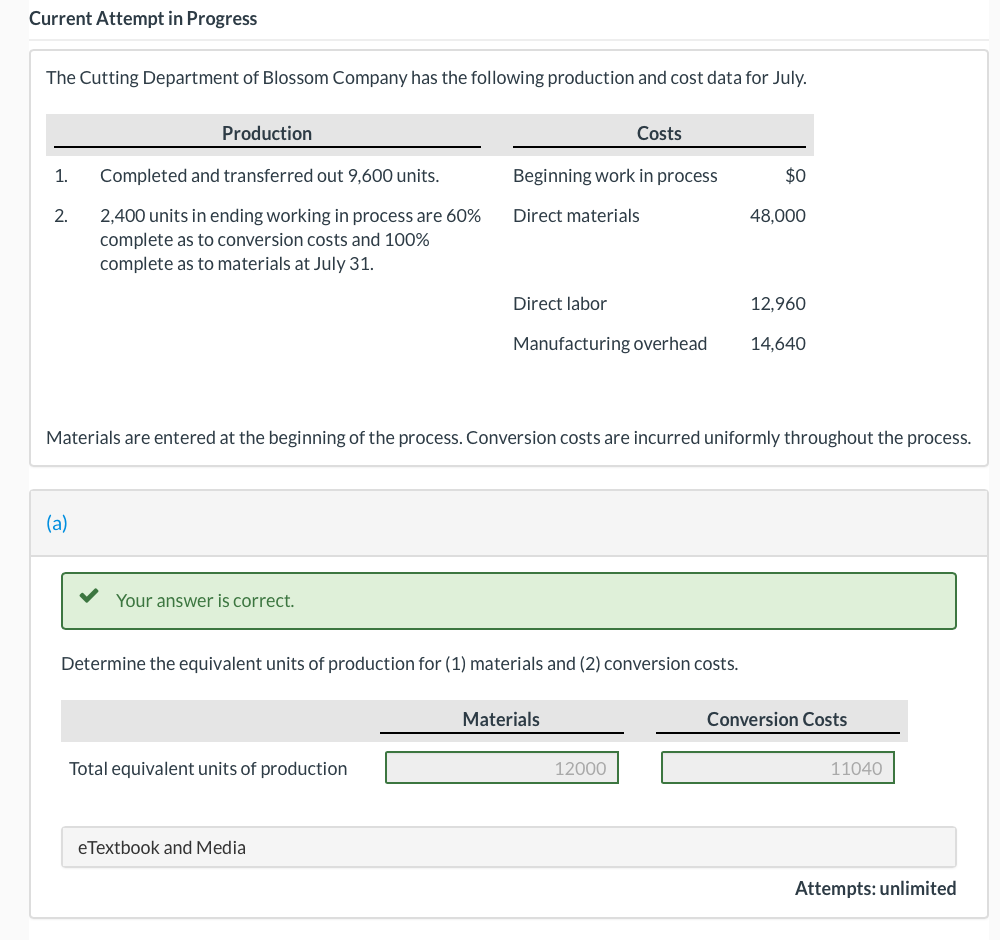Click the "Current Attempt in Progress" heading
The height and width of the screenshot is (940, 1000).
pos(143,19)
